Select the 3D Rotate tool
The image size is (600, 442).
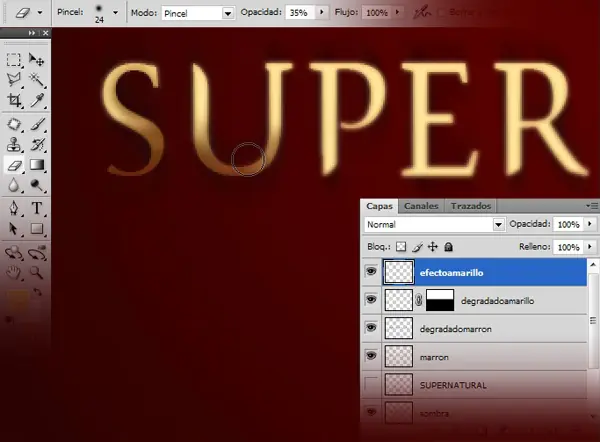point(14,253)
